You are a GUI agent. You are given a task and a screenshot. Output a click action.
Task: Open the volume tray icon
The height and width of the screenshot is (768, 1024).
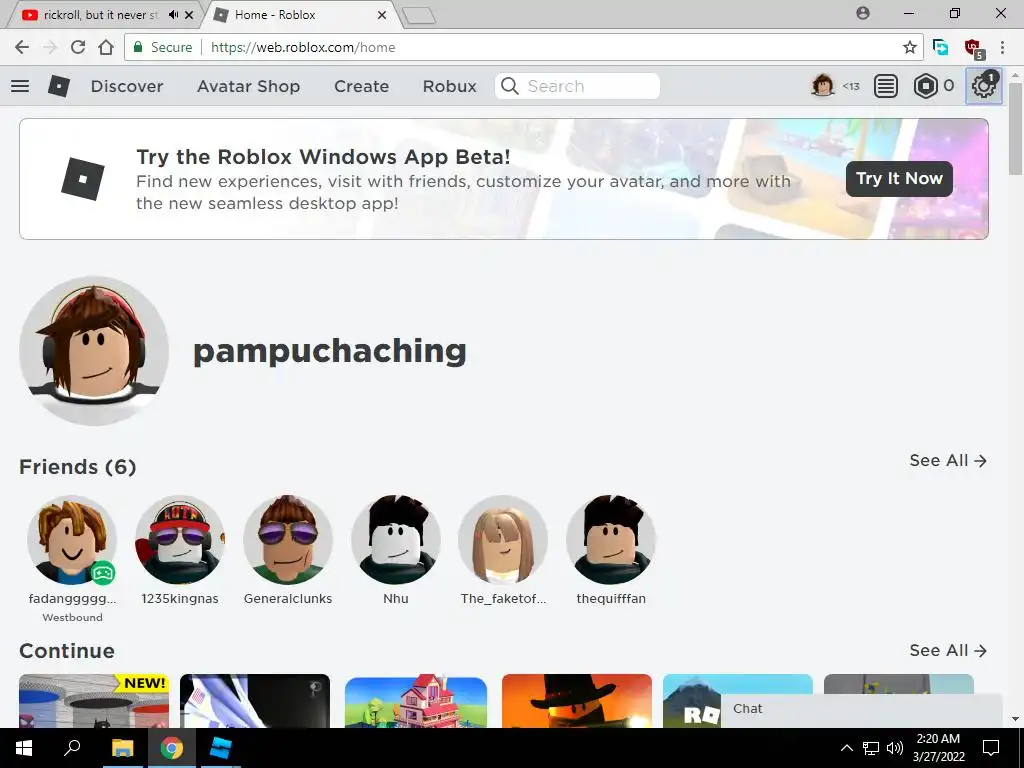(x=895, y=748)
